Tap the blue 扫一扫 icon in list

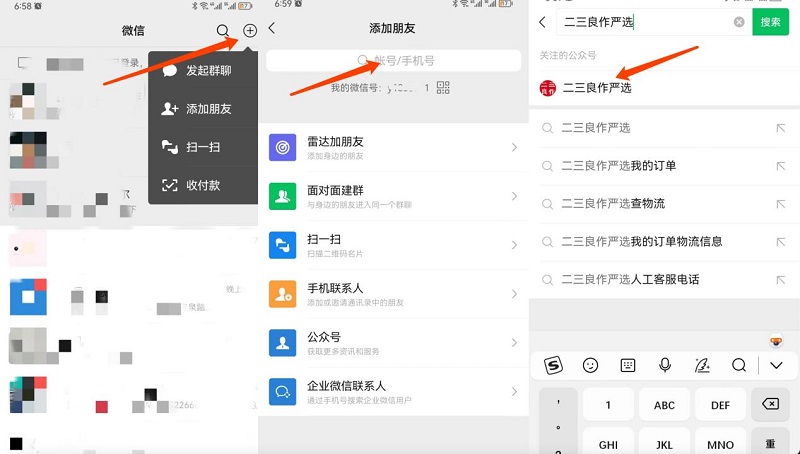pos(283,245)
